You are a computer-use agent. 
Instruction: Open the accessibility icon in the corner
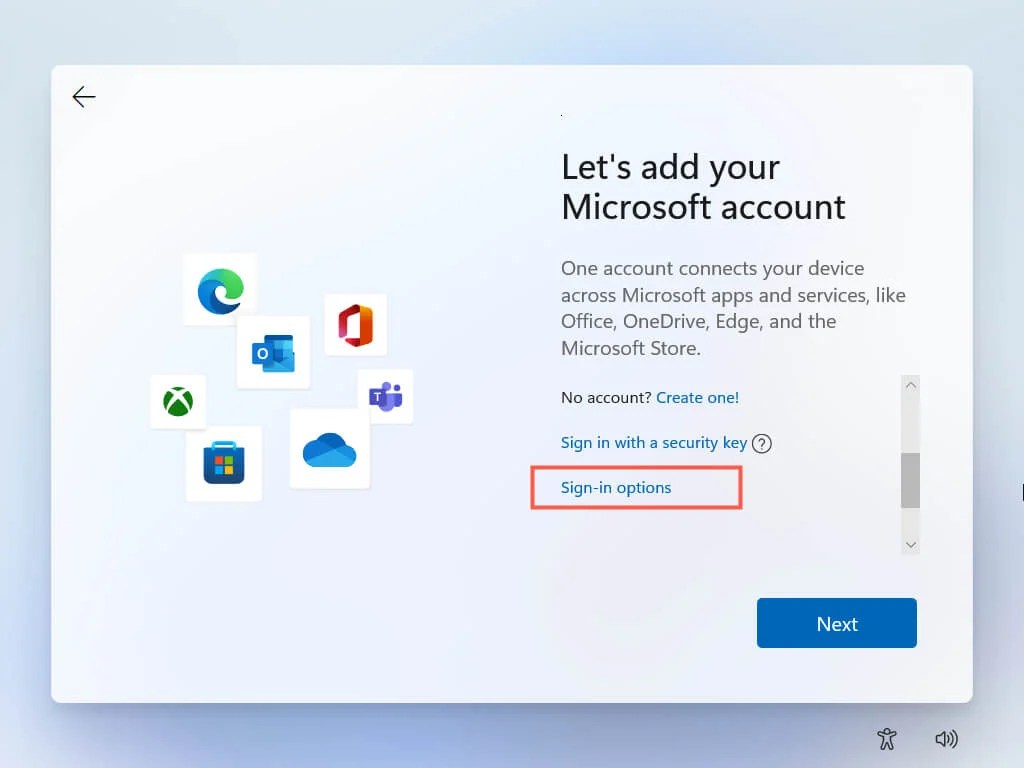point(886,739)
